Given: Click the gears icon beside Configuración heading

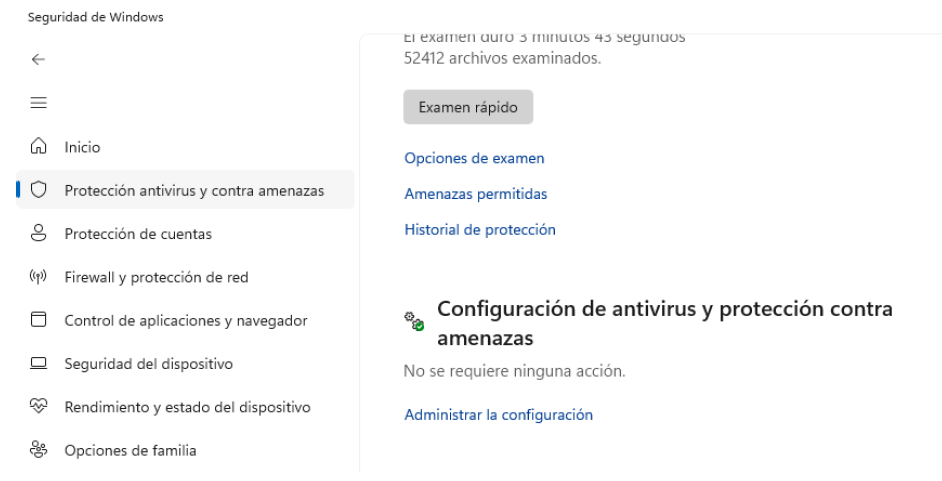Looking at the screenshot, I should pyautogui.click(x=414, y=321).
